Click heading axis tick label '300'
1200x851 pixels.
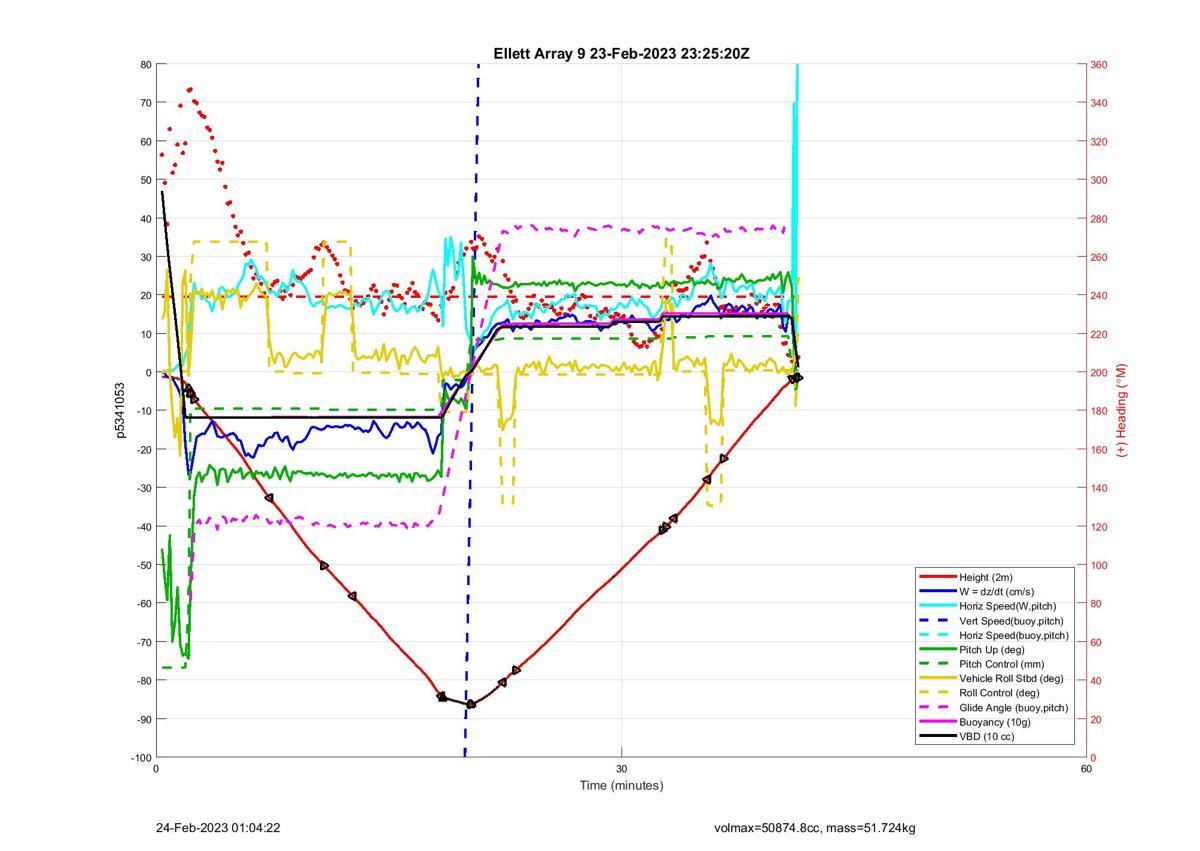pos(1099,180)
